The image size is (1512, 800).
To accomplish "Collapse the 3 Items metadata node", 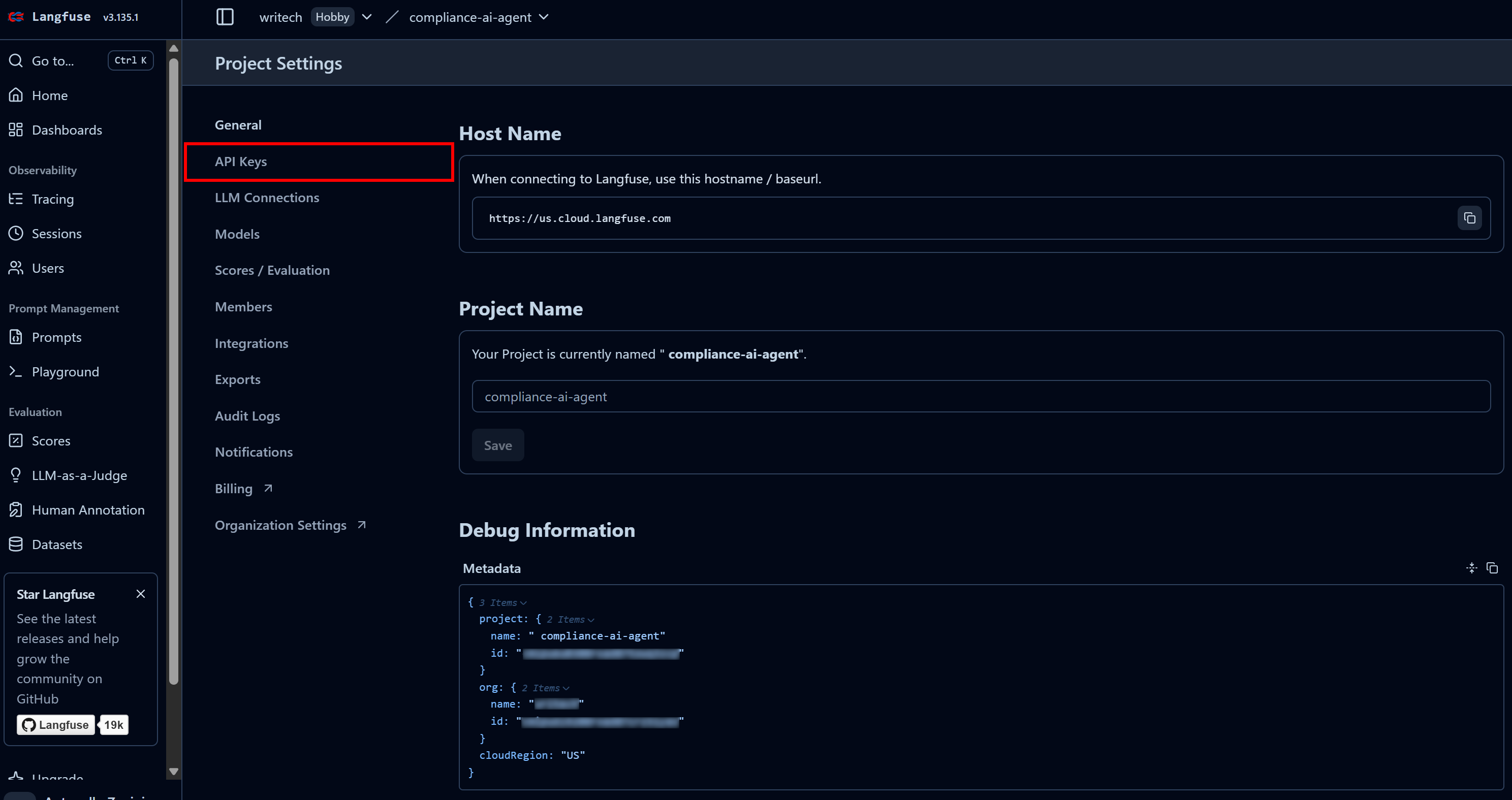I will 522,602.
